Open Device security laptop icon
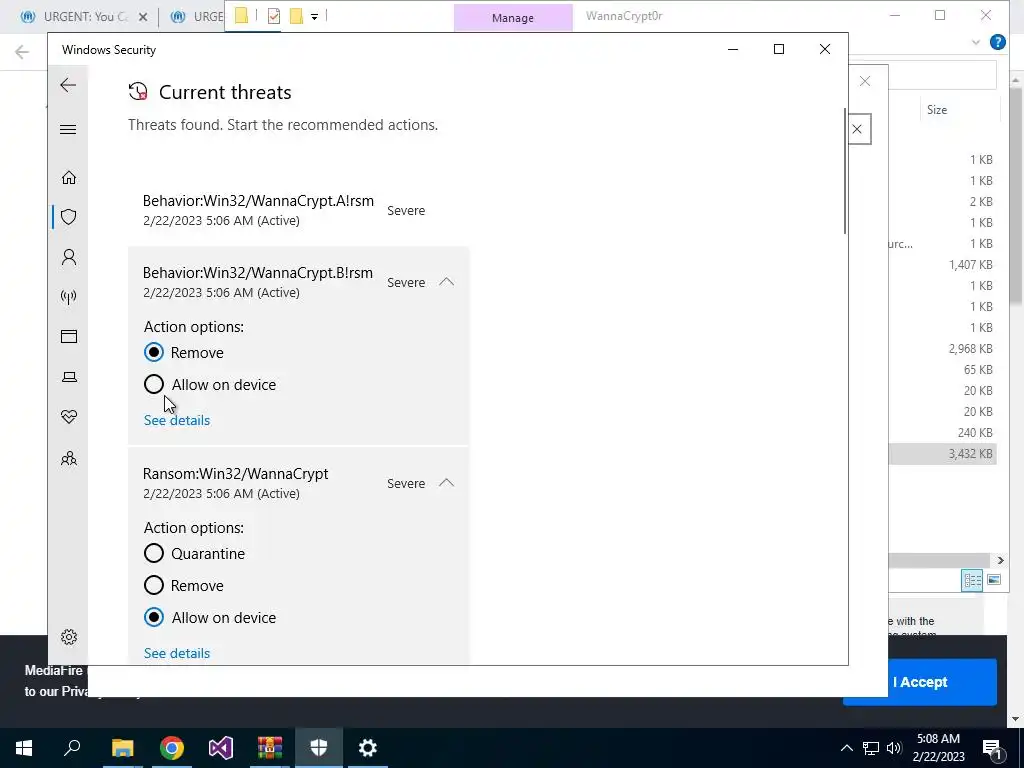 tap(69, 377)
